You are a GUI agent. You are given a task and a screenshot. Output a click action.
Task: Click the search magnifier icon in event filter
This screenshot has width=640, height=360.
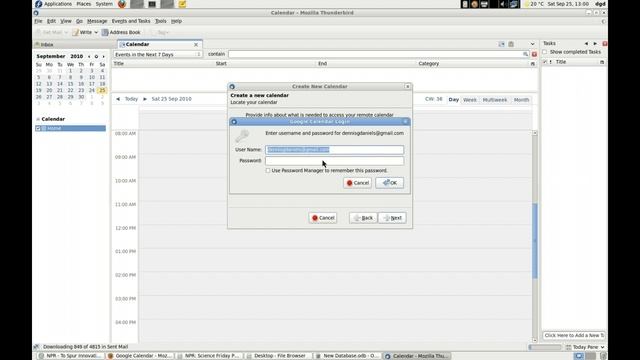point(525,54)
